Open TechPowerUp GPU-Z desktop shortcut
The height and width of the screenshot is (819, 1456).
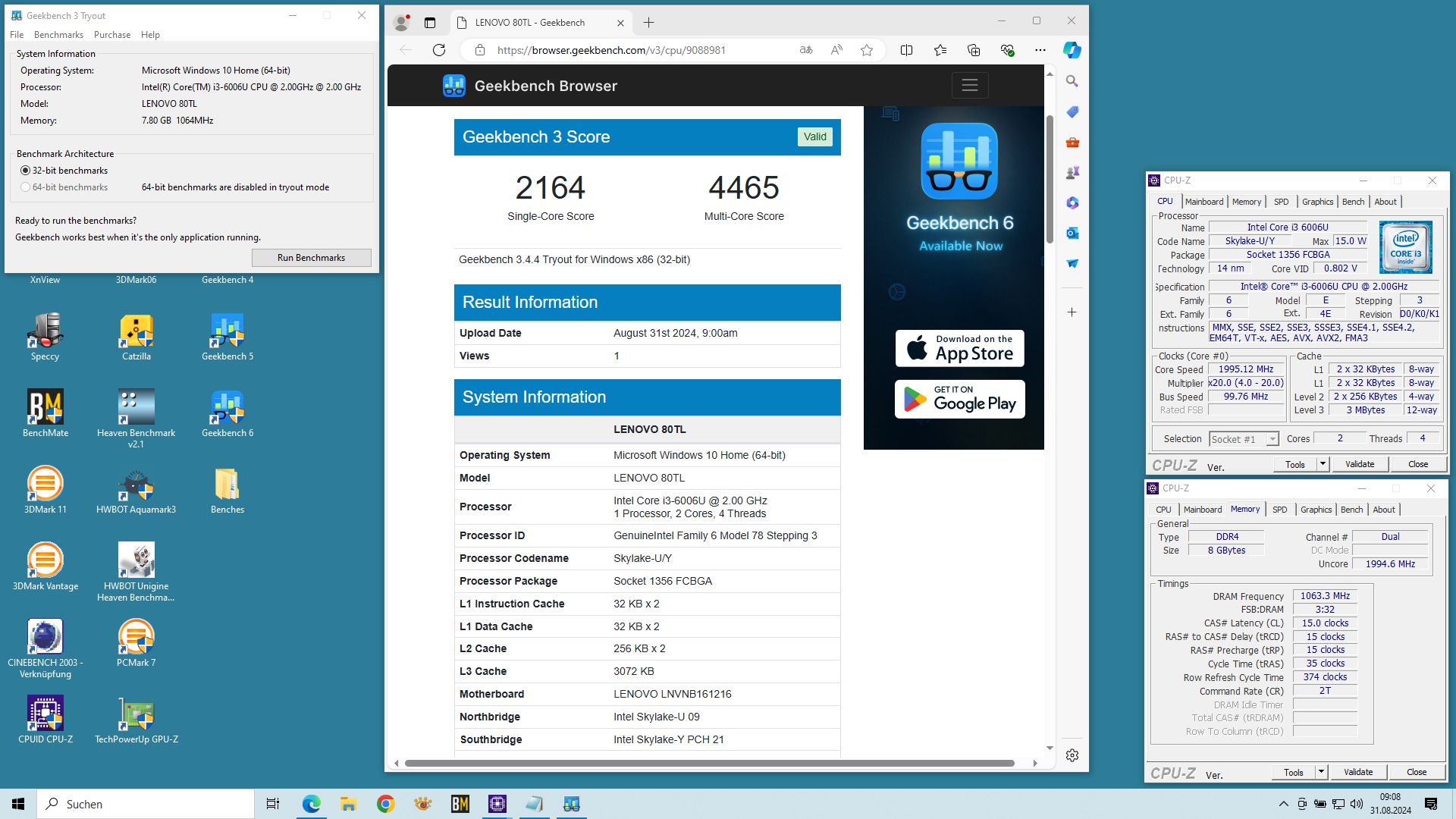[x=136, y=720]
